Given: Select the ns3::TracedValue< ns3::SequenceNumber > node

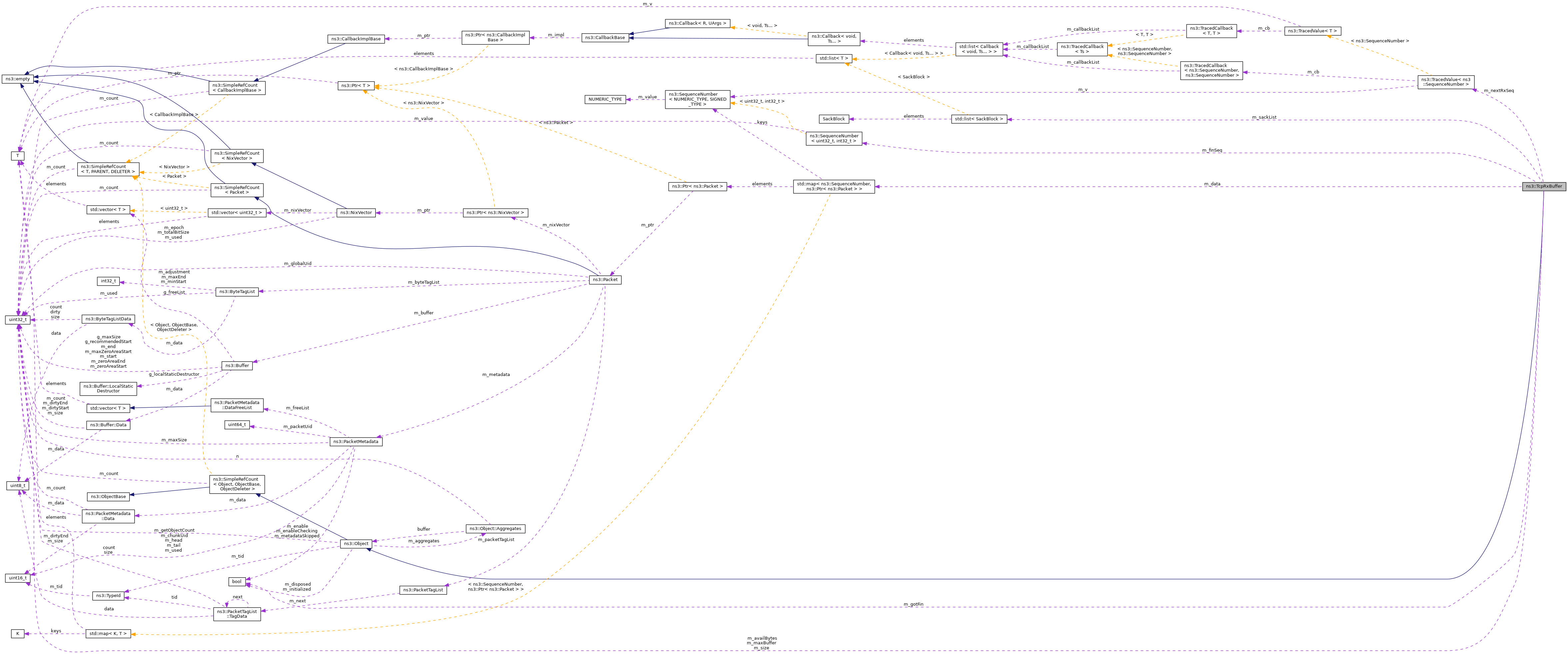Looking at the screenshot, I should point(1446,82).
